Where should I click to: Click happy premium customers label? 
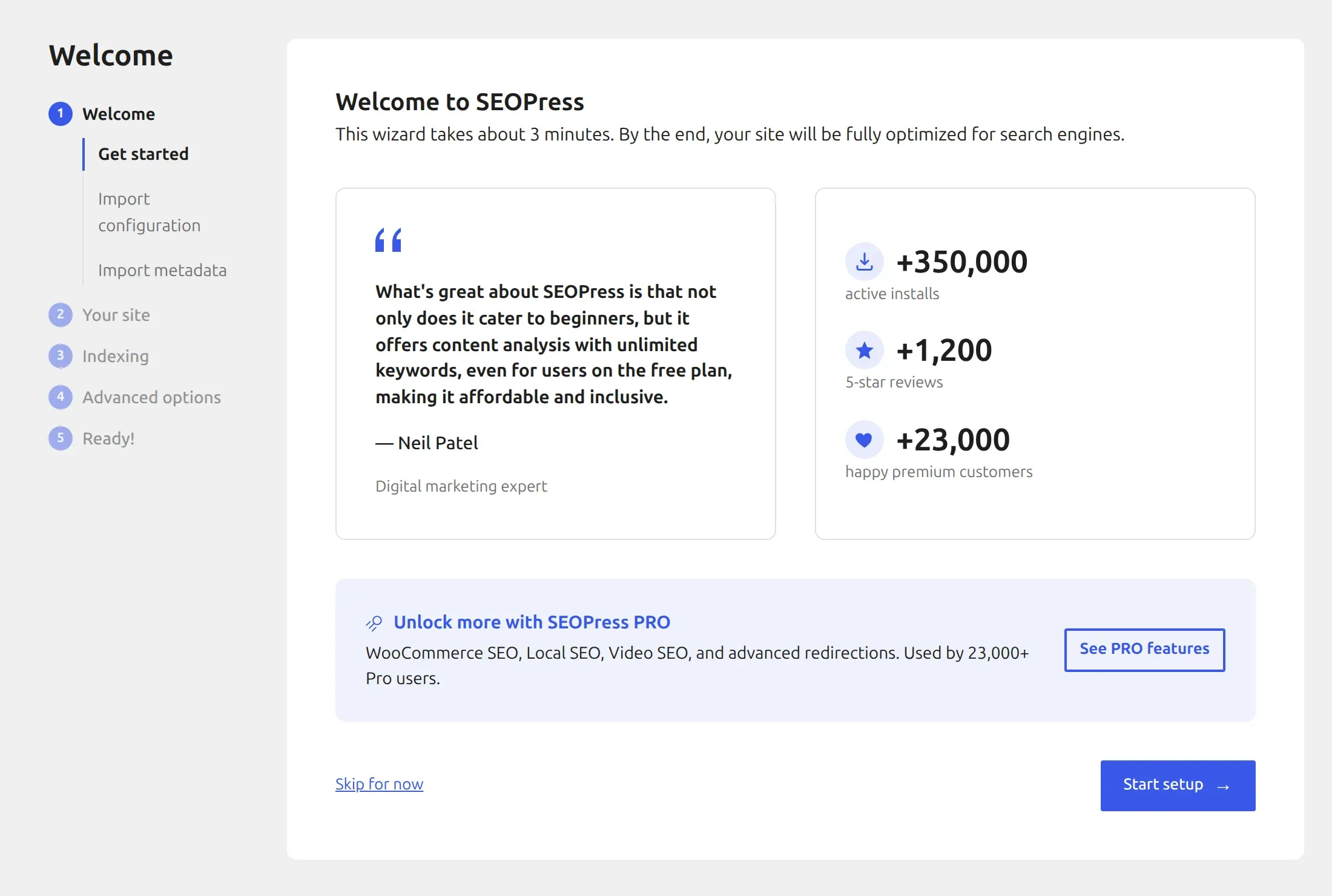pos(939,472)
